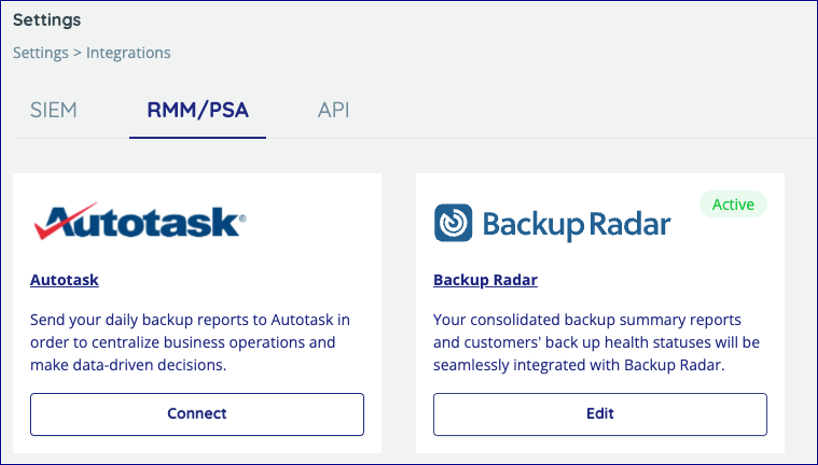Switch to the SIEM tab
Viewport: 818px width, 465px height.
point(54,110)
